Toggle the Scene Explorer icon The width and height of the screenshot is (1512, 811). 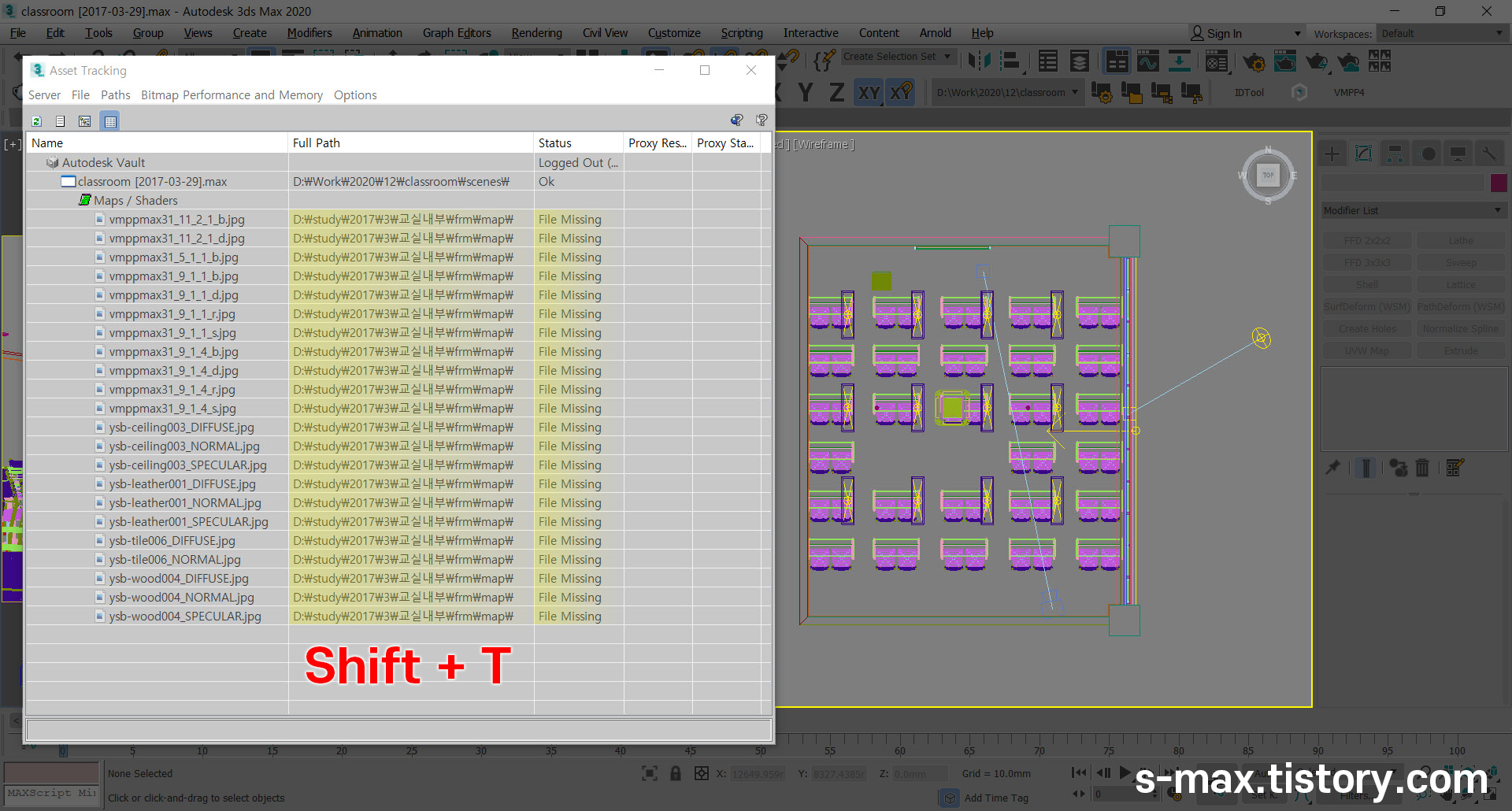coord(1048,61)
